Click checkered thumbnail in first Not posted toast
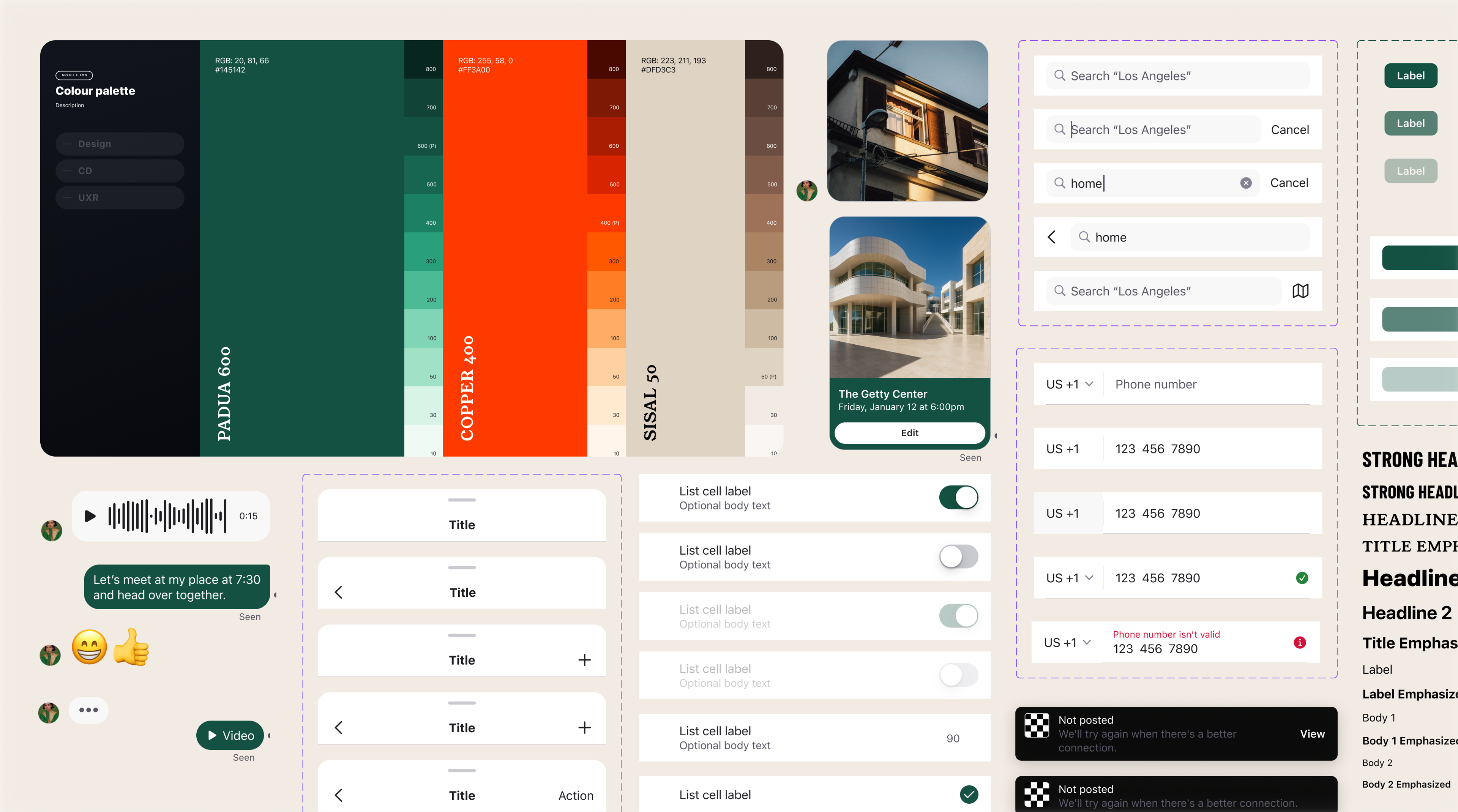This screenshot has height=812, width=1458. [x=1036, y=725]
